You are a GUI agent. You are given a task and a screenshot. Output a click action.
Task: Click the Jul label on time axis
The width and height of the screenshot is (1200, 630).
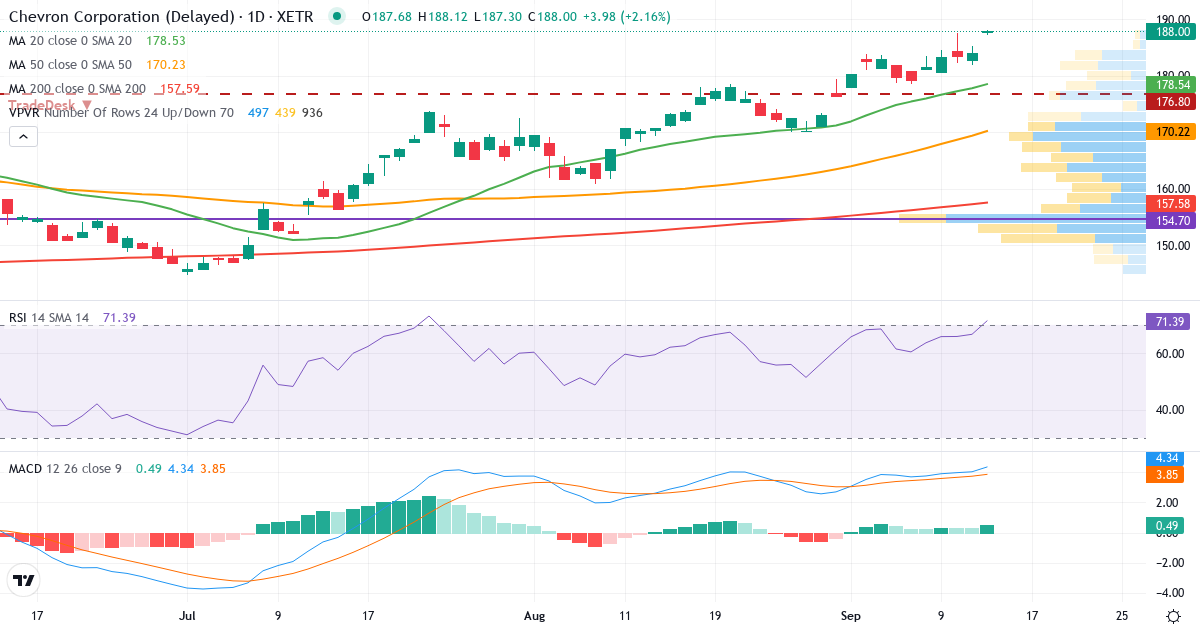pos(187,616)
